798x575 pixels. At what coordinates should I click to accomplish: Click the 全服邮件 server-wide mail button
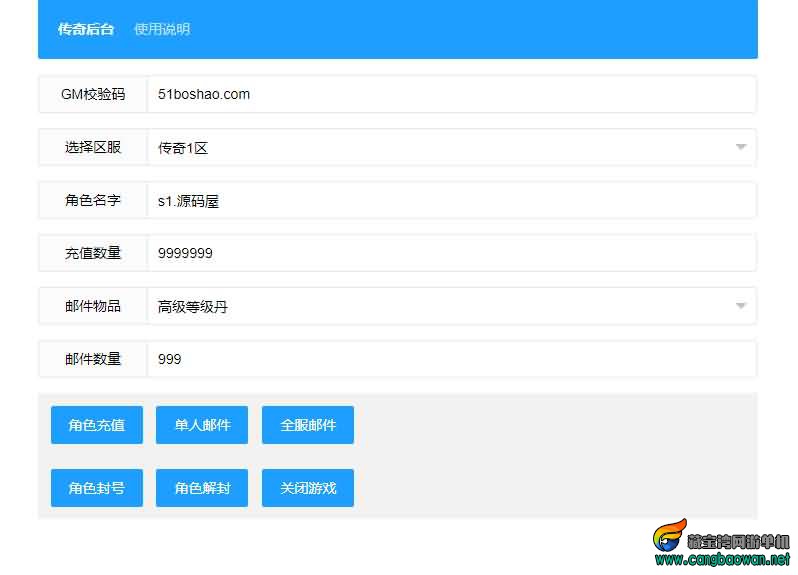click(x=308, y=425)
